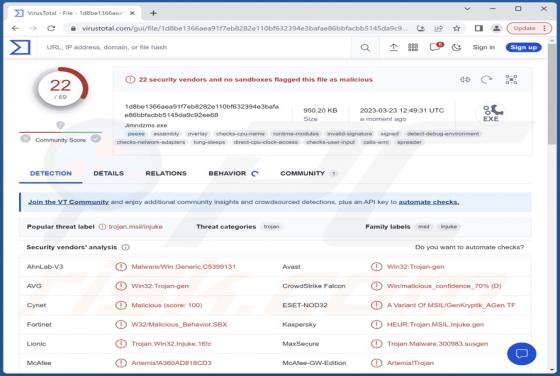Click the Sign up button
560x376 pixels.
[524, 47]
